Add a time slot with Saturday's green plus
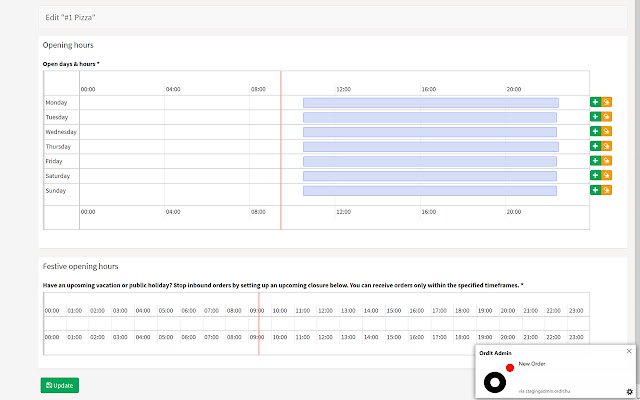This screenshot has height=400, width=640. [x=595, y=176]
